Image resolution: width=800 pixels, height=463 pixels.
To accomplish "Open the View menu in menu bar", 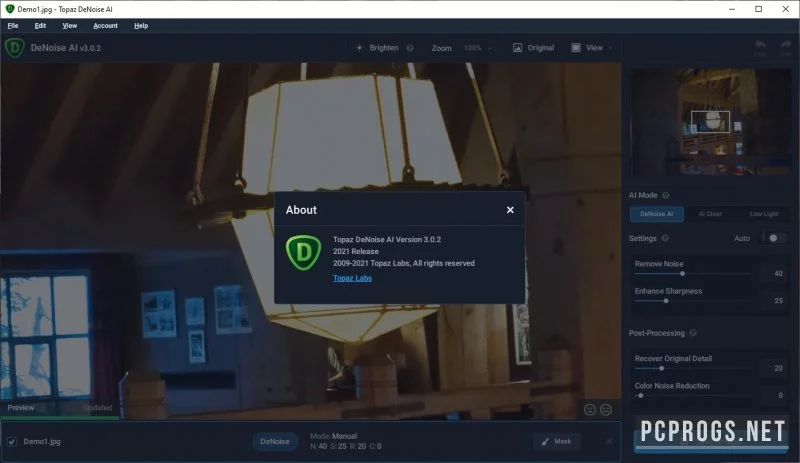I will point(69,26).
